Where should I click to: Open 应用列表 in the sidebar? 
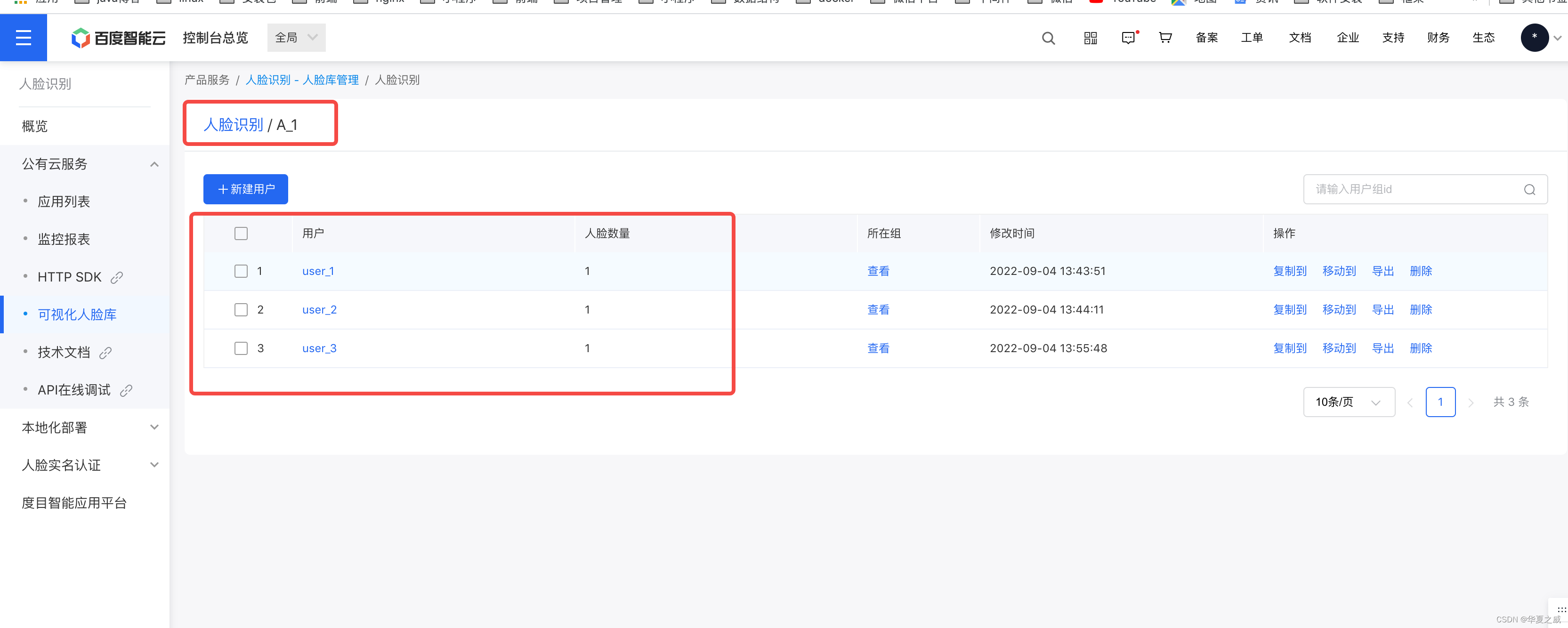click(x=64, y=201)
